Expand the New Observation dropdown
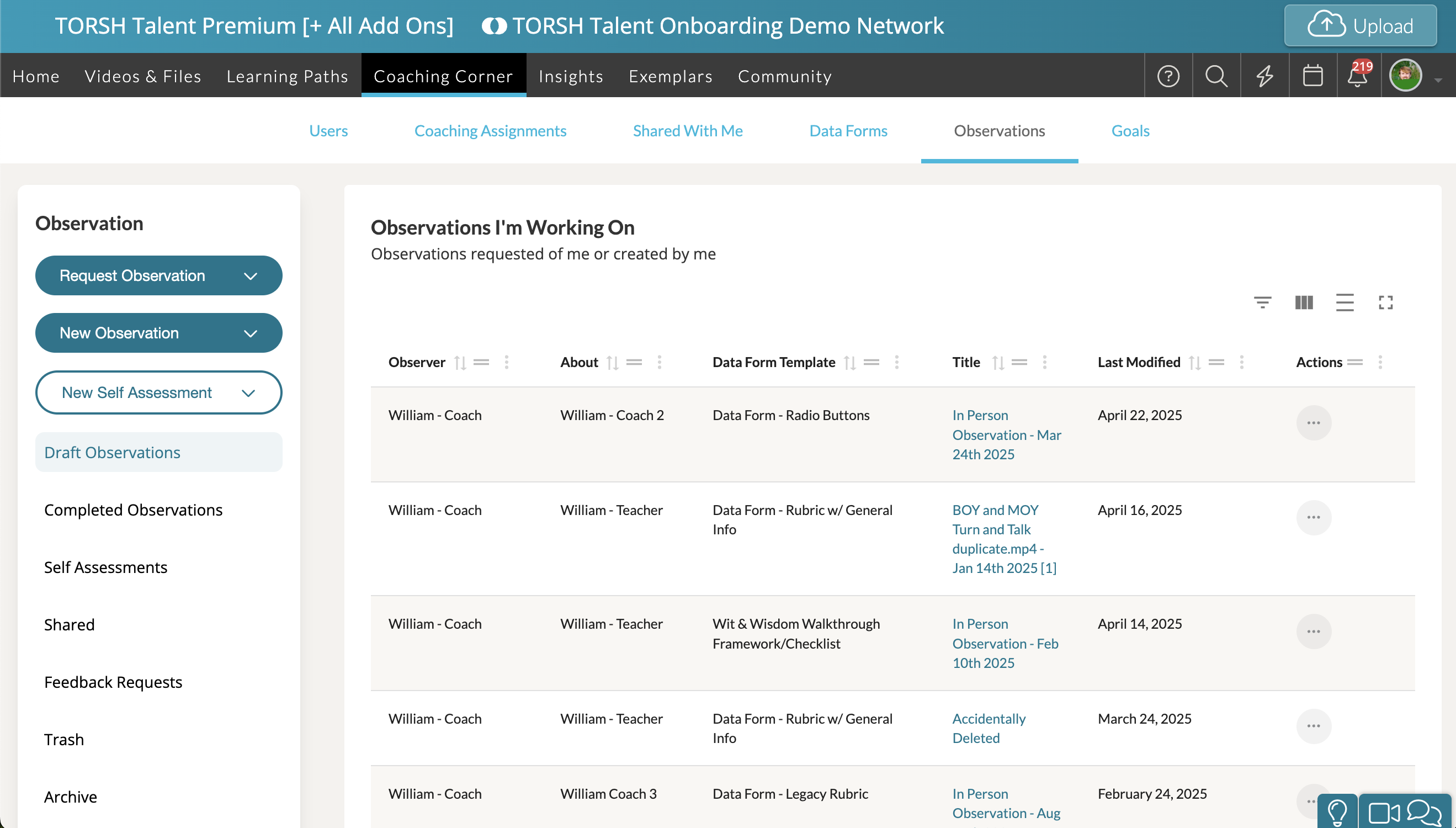The height and width of the screenshot is (828, 1456). tap(158, 333)
